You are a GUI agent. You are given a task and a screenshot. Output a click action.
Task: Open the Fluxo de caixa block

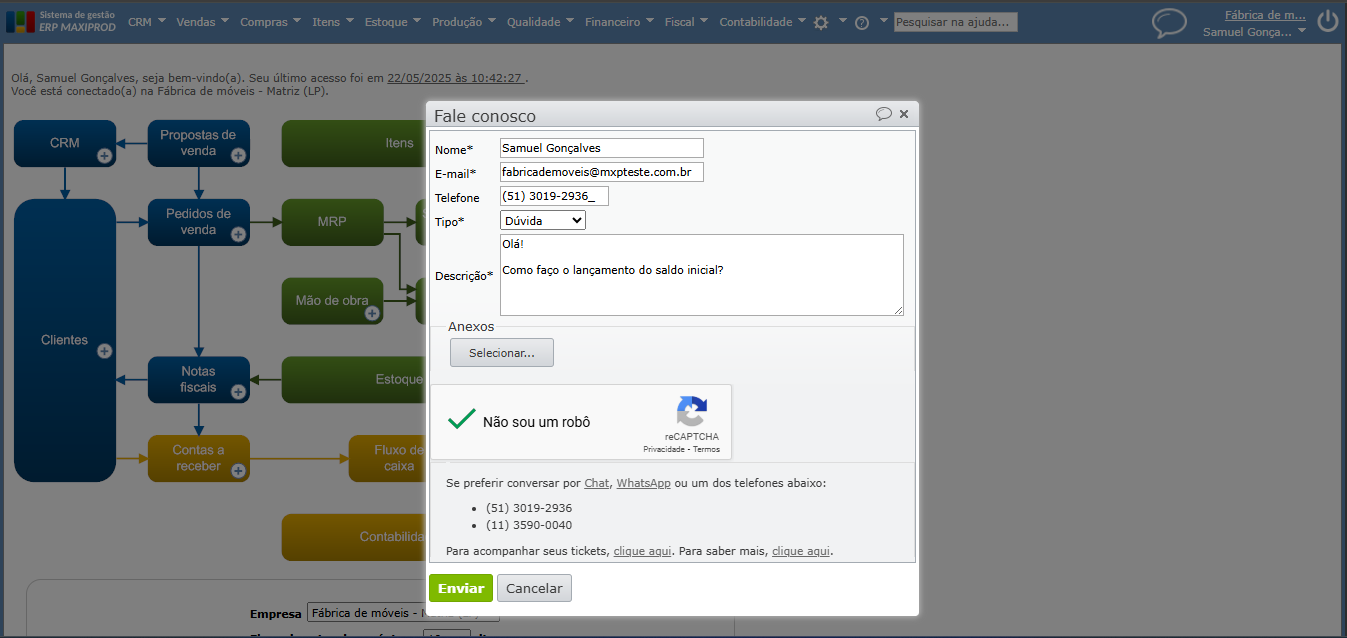click(x=388, y=458)
